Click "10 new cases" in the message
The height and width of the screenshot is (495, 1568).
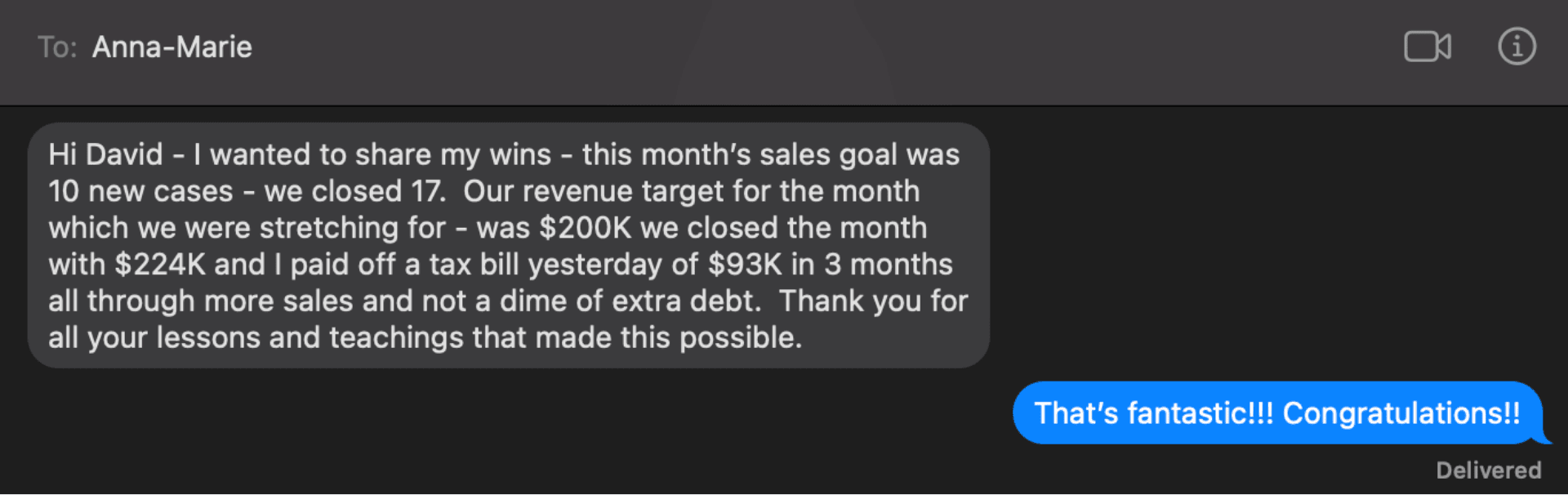pos(140,191)
